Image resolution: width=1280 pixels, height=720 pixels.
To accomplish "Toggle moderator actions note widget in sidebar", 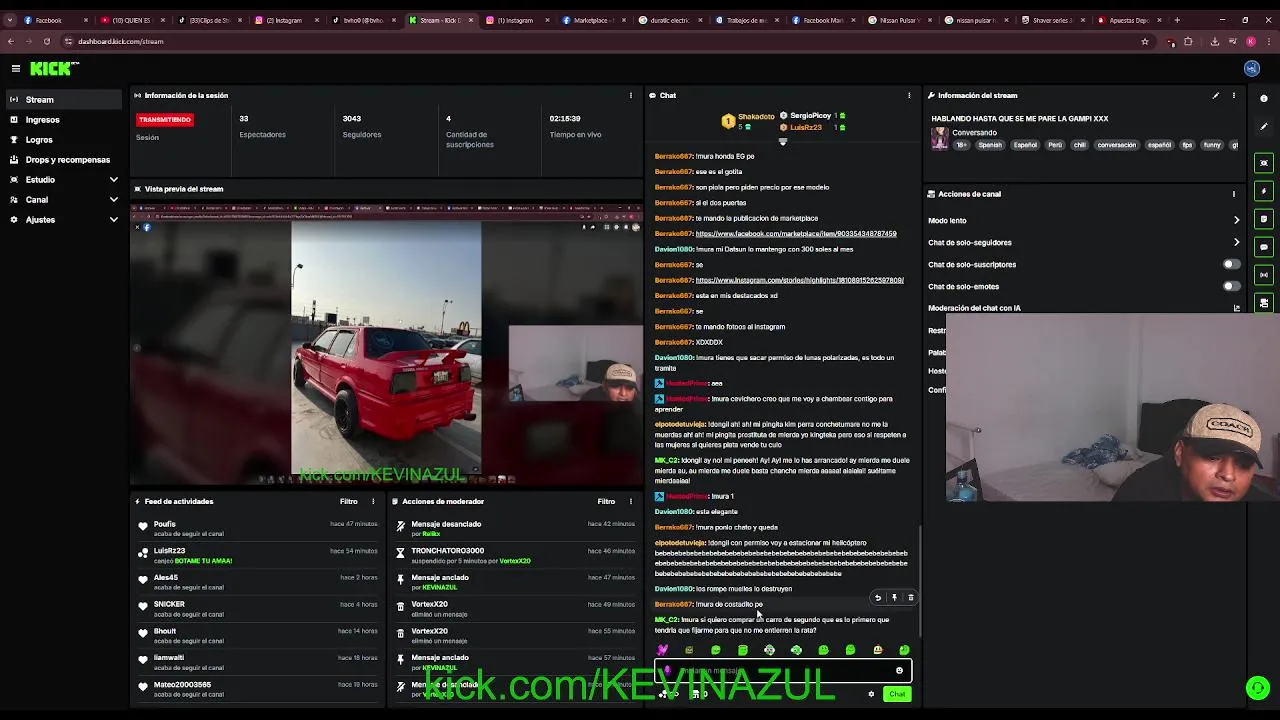I will point(1264,219).
